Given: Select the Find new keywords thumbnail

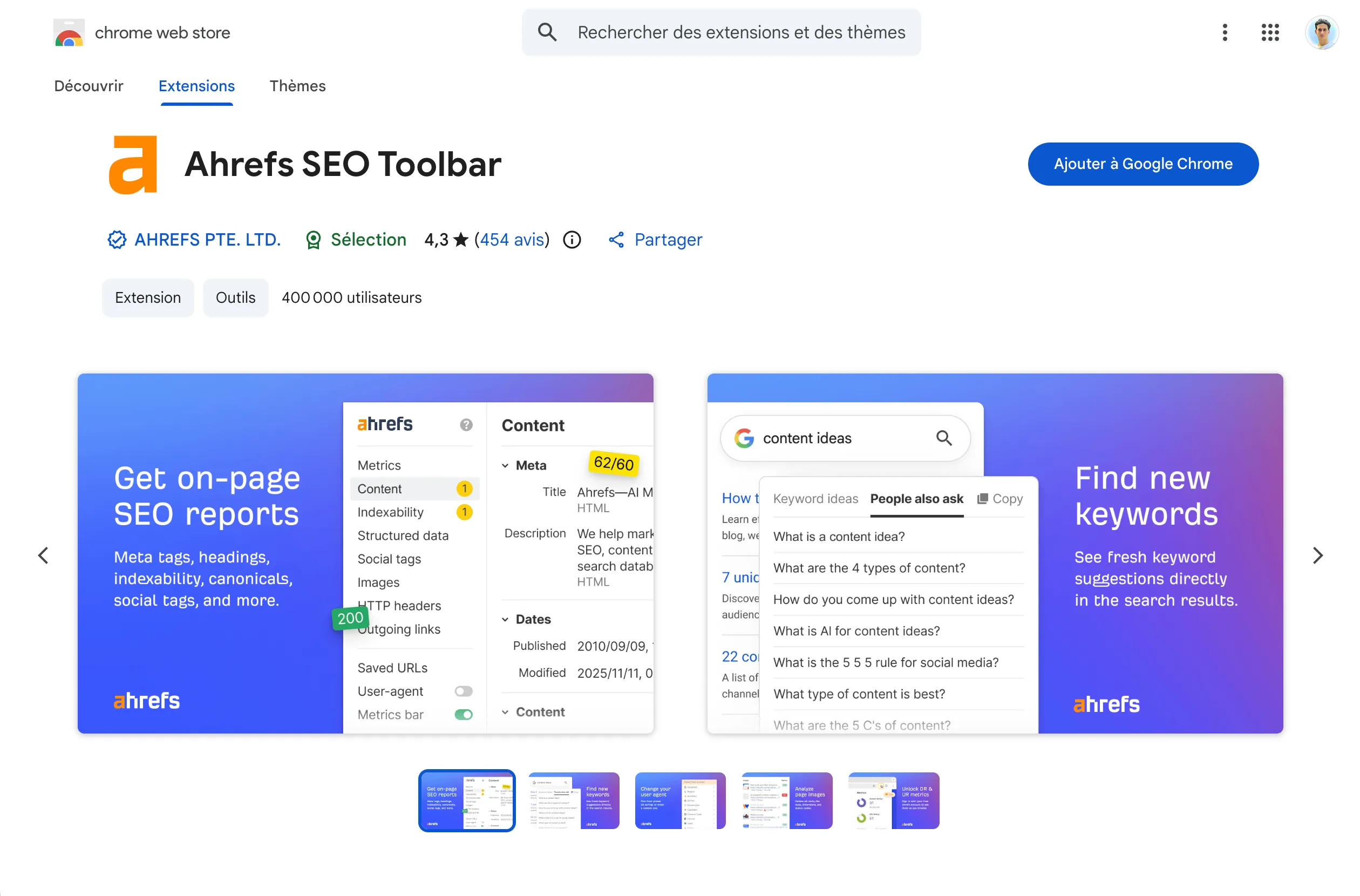Looking at the screenshot, I should click(x=573, y=800).
